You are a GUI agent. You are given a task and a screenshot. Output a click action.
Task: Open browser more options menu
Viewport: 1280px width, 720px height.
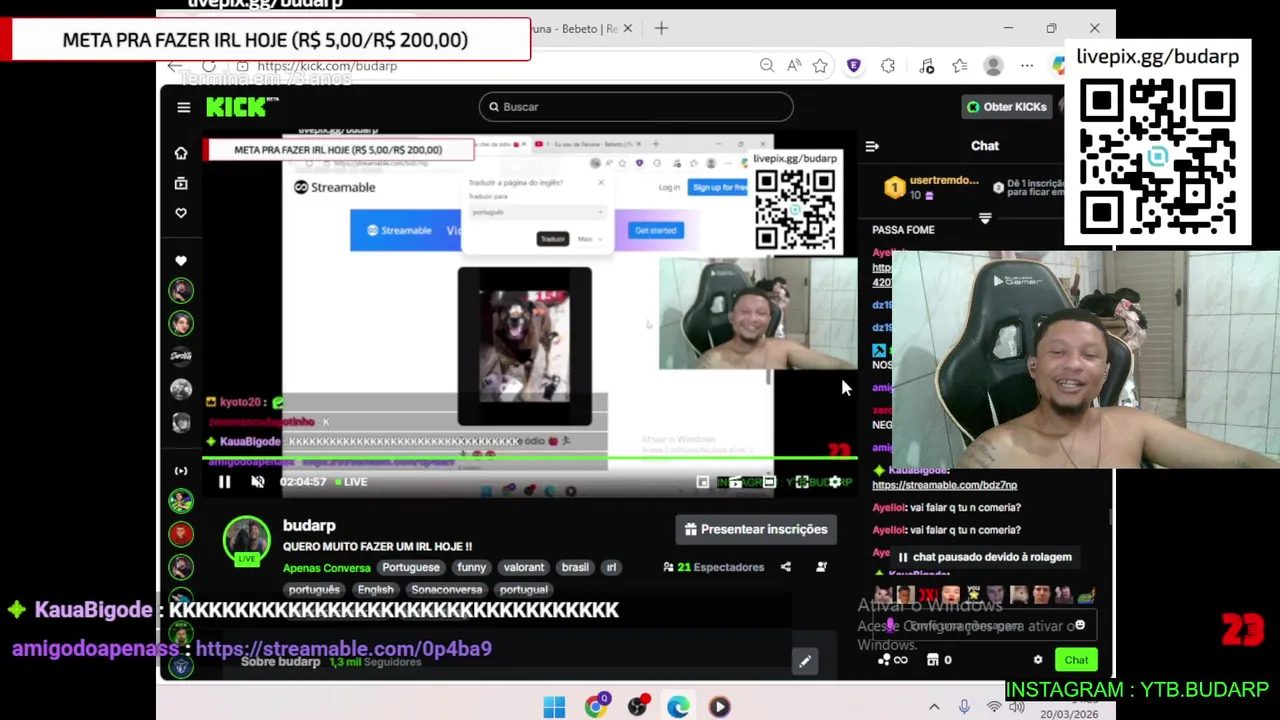tap(1027, 66)
